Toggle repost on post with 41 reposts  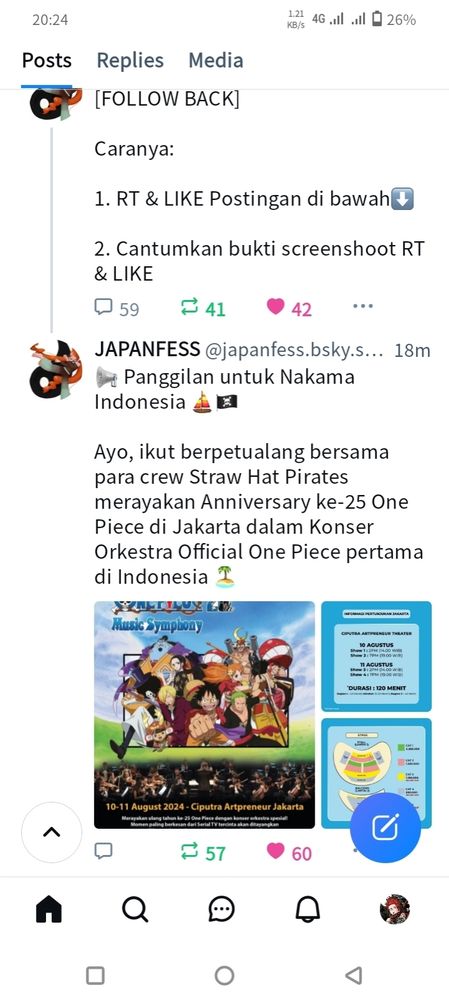[x=203, y=309]
